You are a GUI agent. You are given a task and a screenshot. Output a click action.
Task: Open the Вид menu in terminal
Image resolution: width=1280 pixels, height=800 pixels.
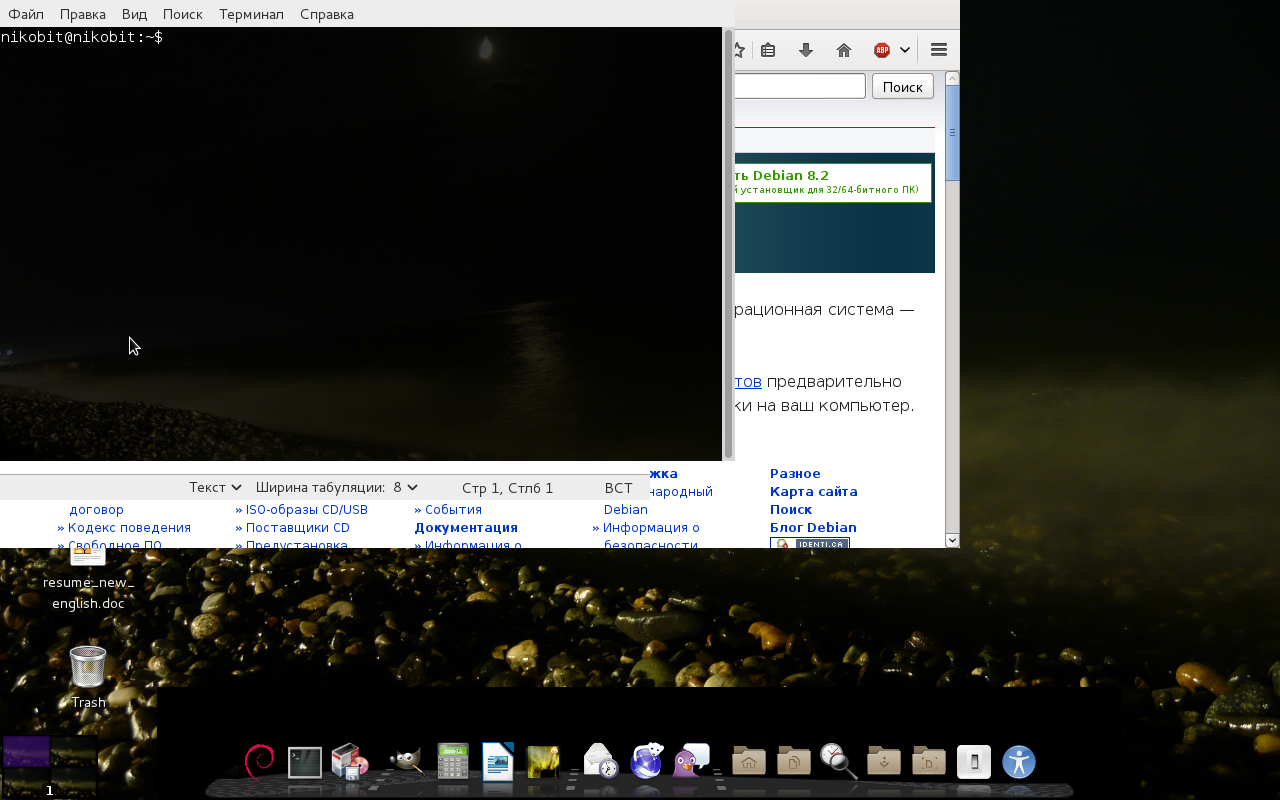click(x=134, y=14)
